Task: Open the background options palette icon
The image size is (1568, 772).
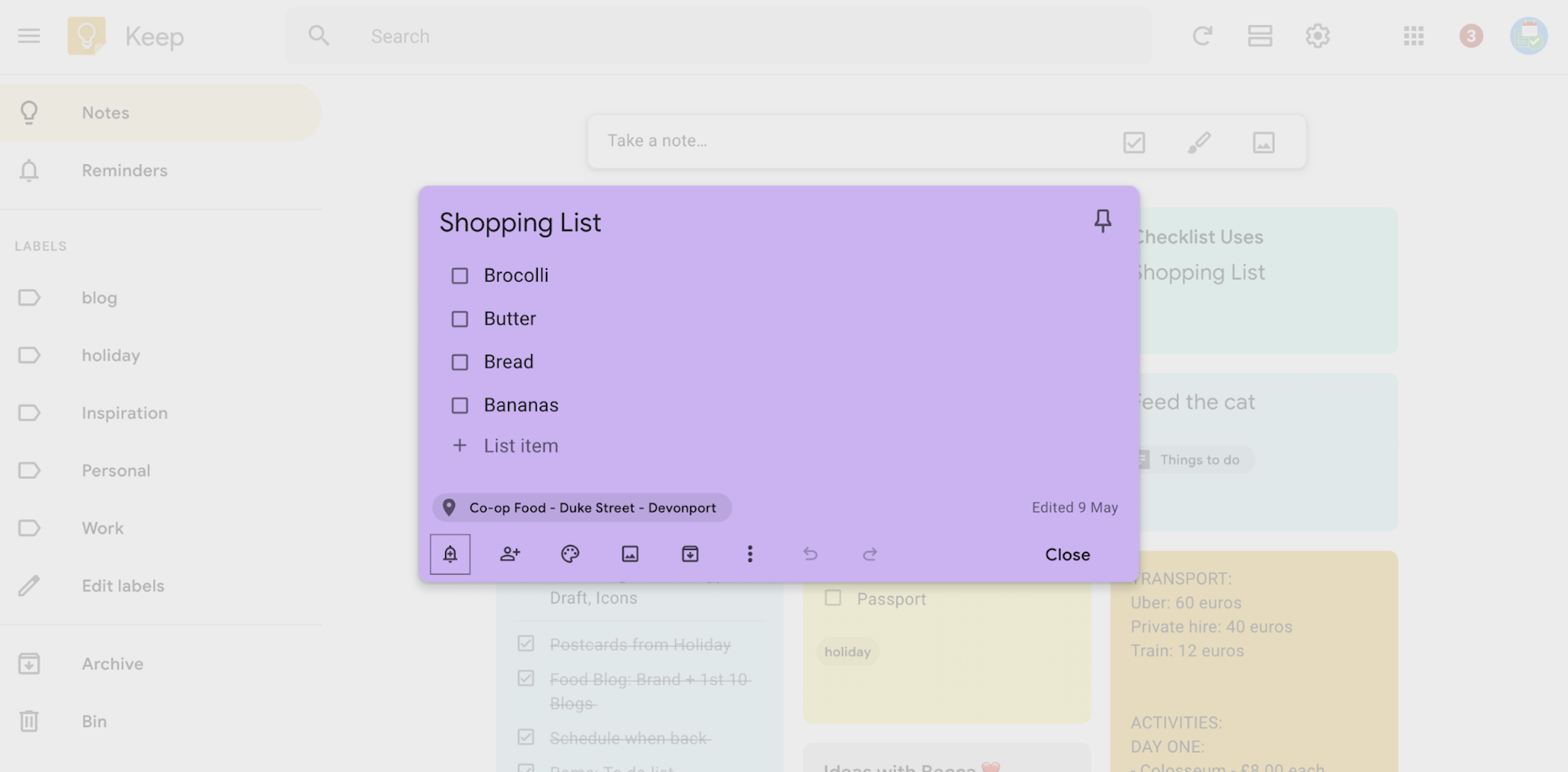Action: pos(570,554)
